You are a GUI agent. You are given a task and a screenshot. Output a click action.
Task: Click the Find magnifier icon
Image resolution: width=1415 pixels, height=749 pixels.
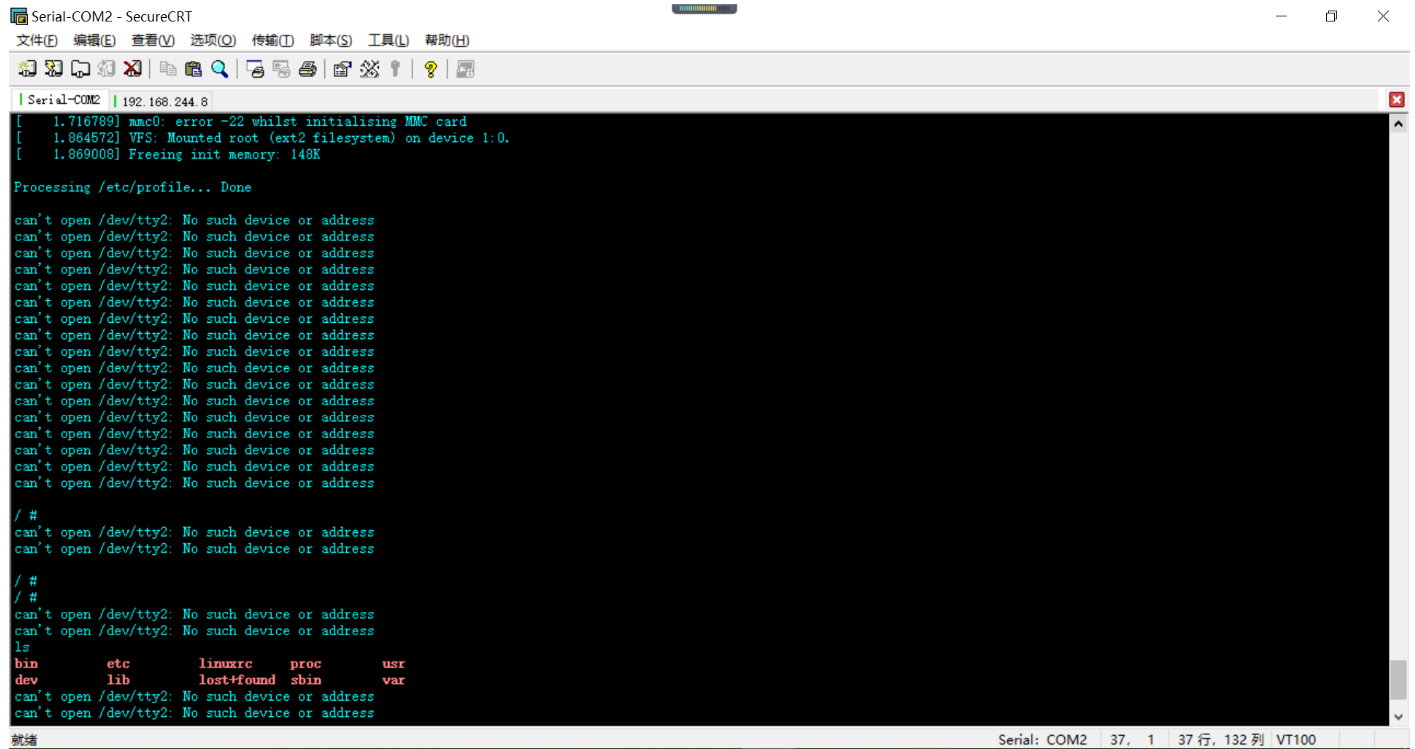(220, 69)
